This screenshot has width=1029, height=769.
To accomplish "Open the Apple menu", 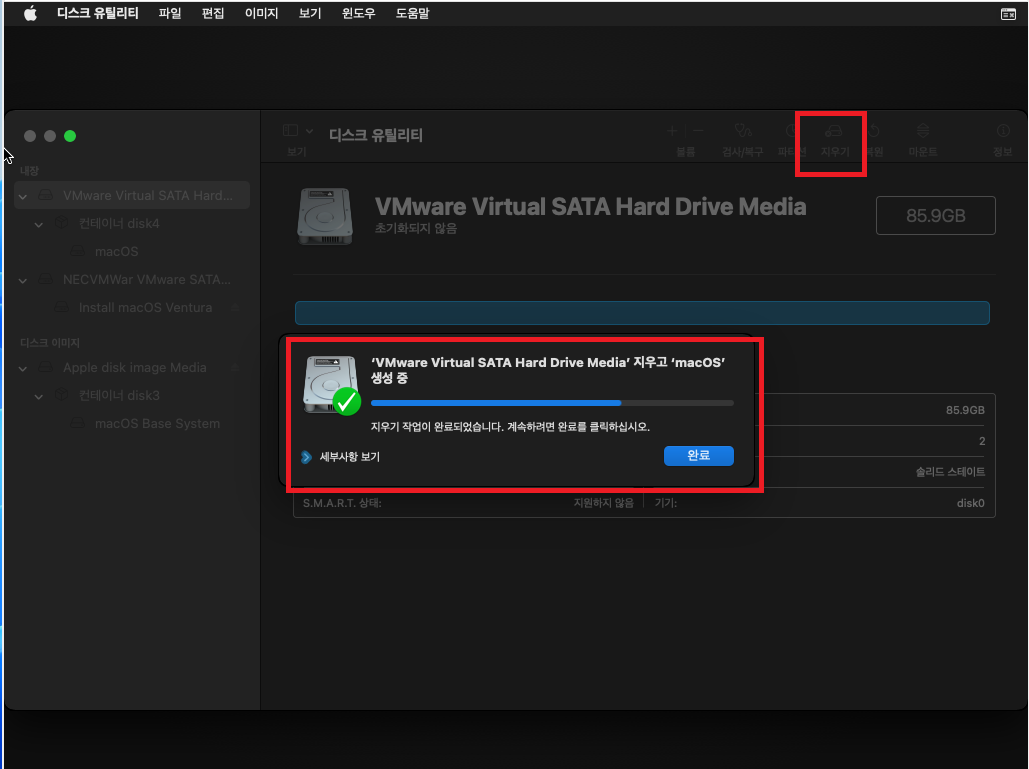I will 30,13.
